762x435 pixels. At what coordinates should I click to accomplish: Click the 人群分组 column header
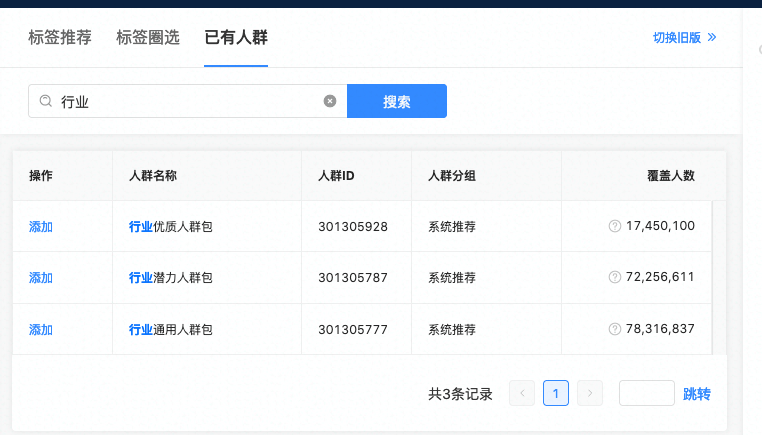(452, 175)
